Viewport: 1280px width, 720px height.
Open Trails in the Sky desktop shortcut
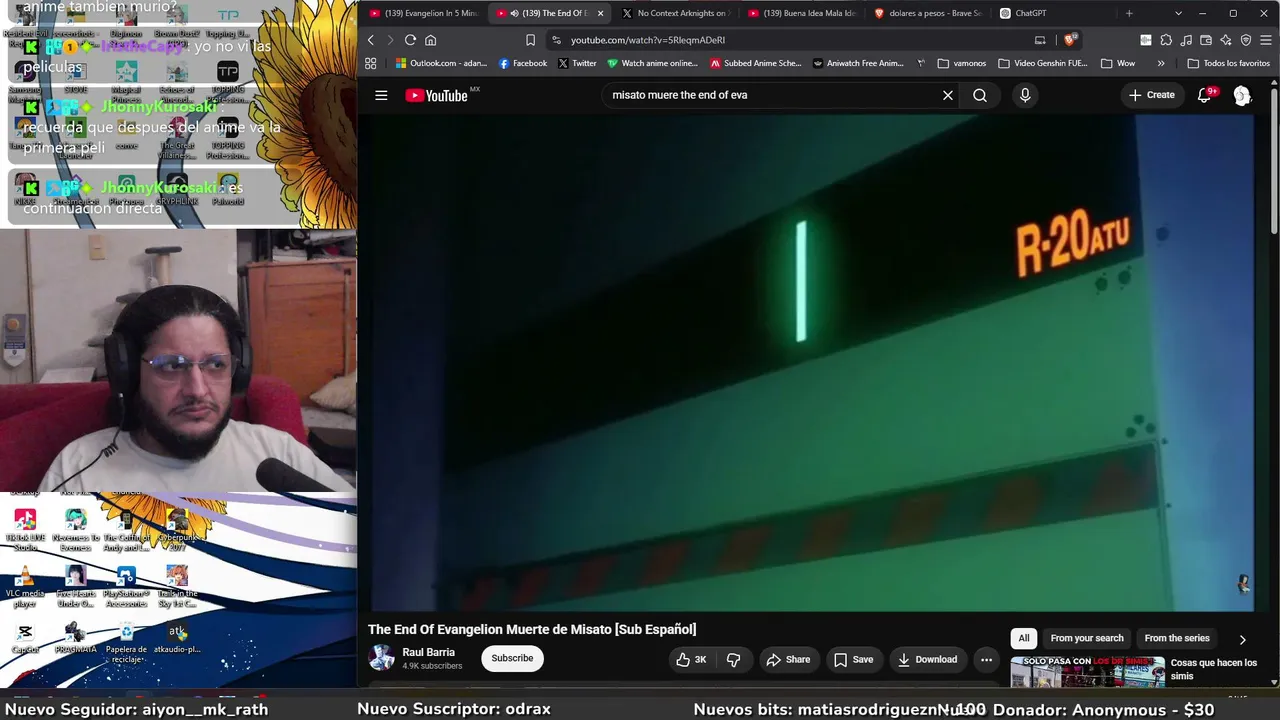pos(177,586)
